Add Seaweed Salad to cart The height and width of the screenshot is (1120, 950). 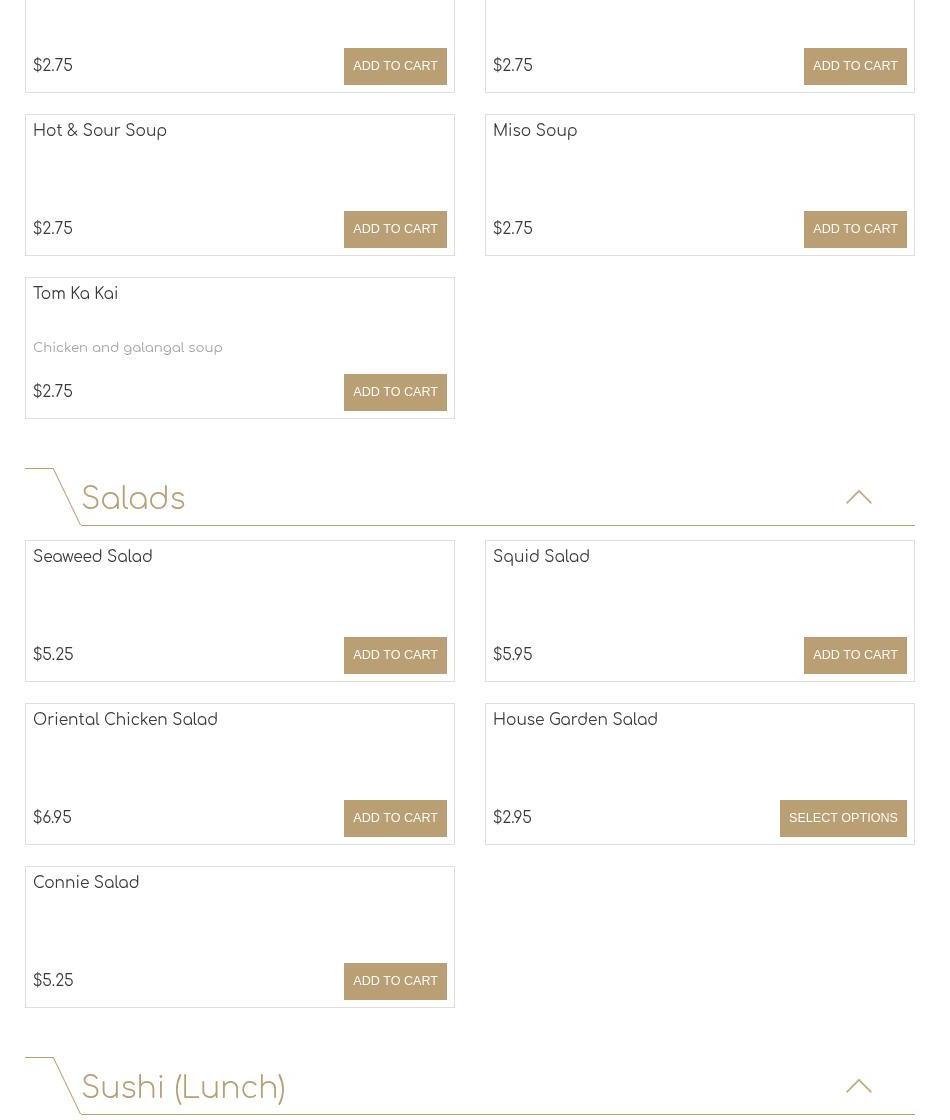395,655
